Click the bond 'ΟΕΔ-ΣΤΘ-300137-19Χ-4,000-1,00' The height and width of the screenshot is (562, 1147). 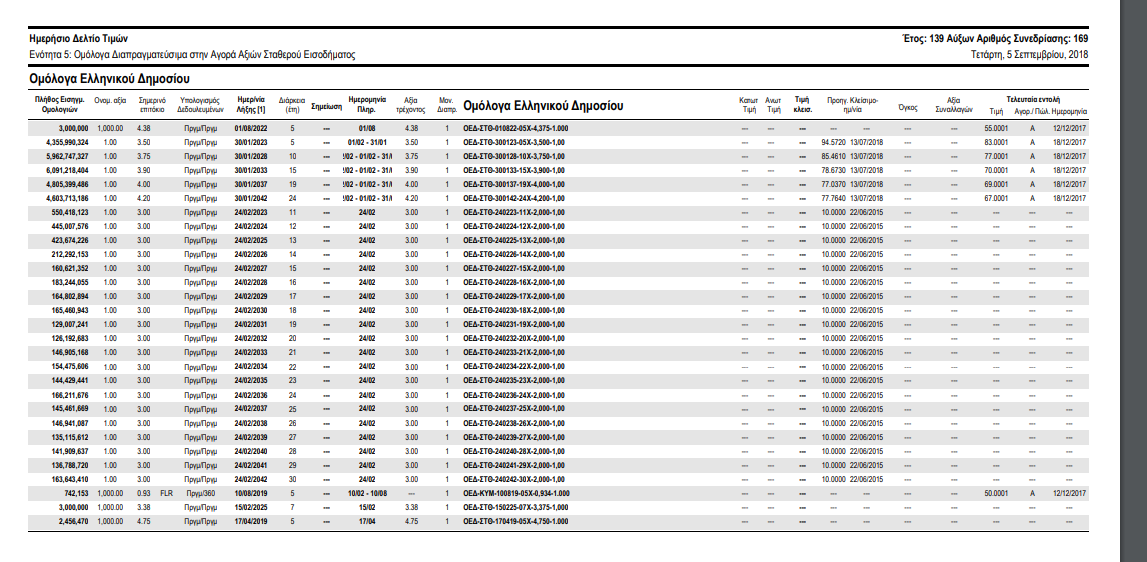514,184
